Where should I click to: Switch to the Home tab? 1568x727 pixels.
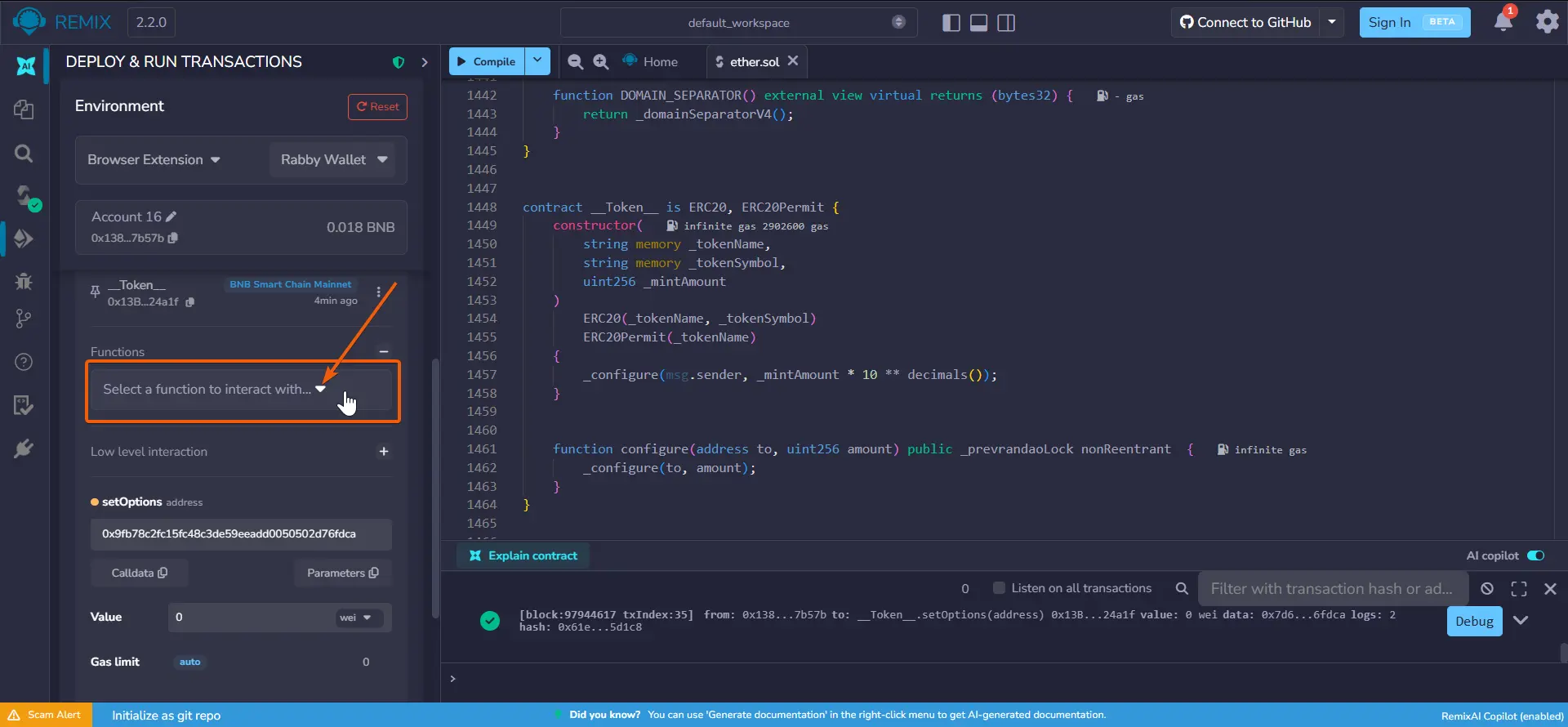651,61
